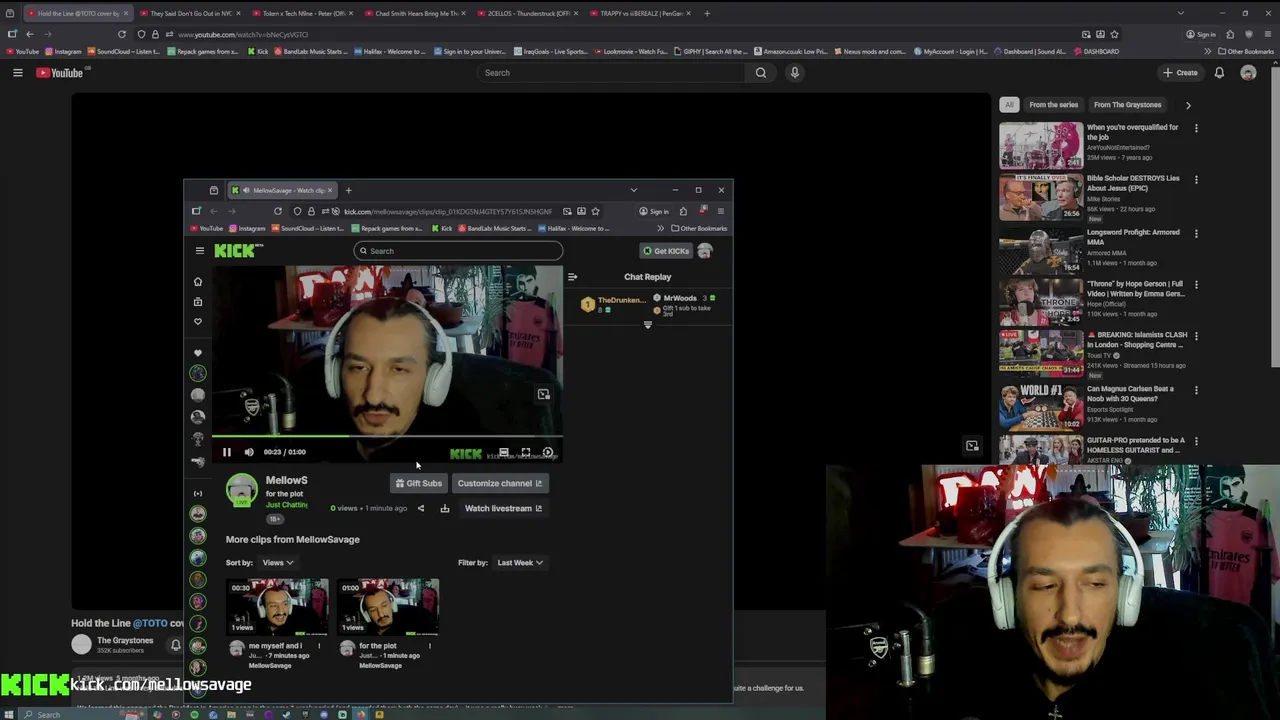This screenshot has height=720, width=1280.
Task: Share the Kick clip icon
Action: pyautogui.click(x=420, y=508)
